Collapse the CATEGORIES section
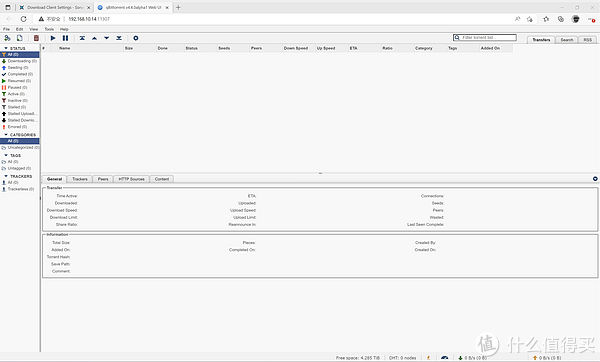600x362 pixels. pos(6,135)
